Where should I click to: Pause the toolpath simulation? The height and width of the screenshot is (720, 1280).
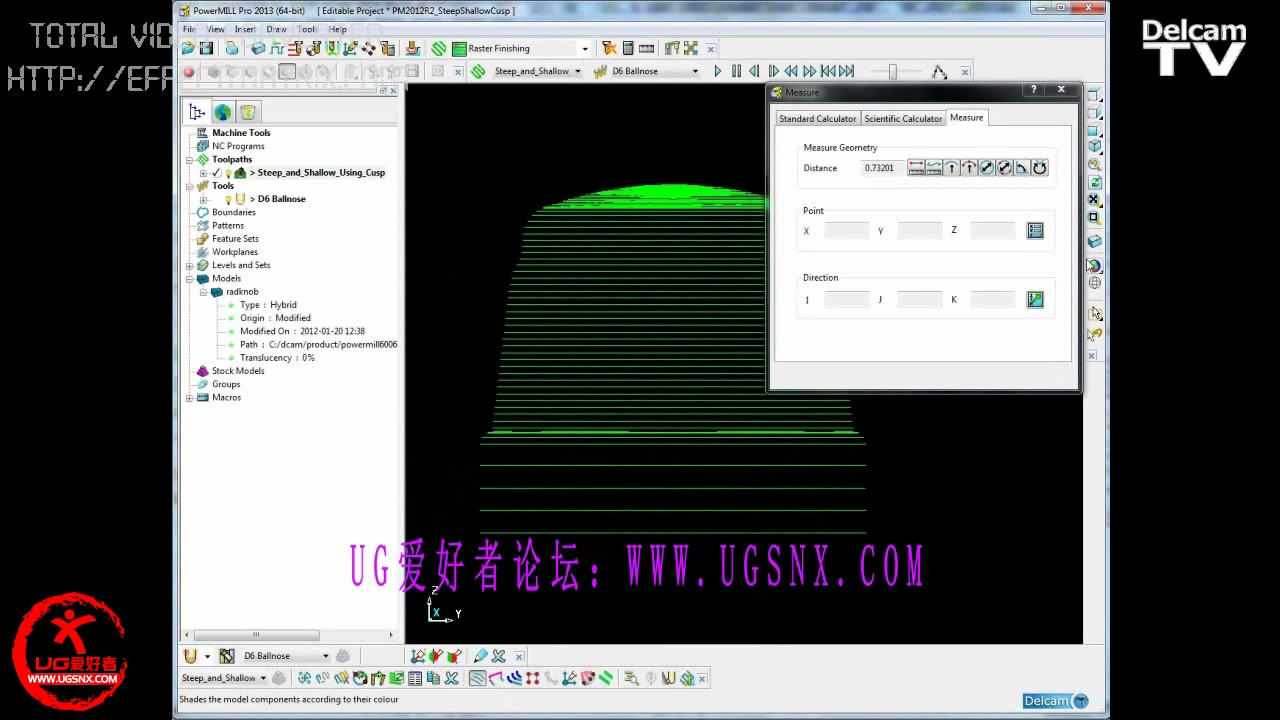[736, 71]
